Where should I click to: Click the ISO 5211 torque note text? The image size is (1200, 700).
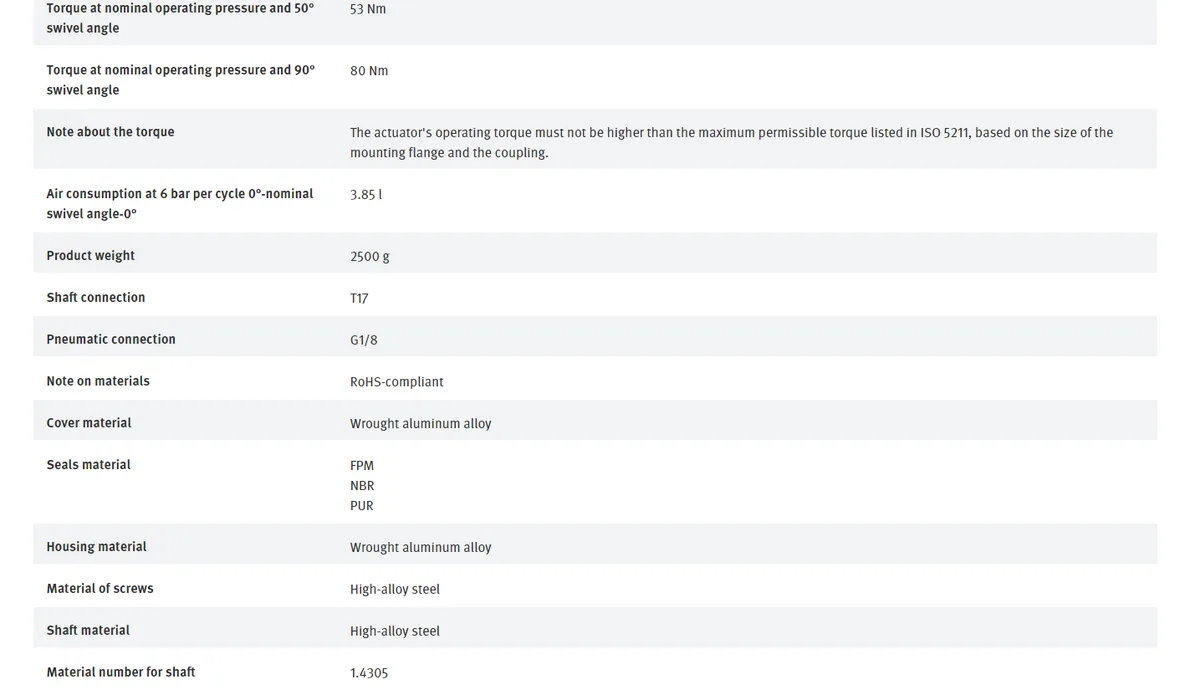click(x=732, y=143)
